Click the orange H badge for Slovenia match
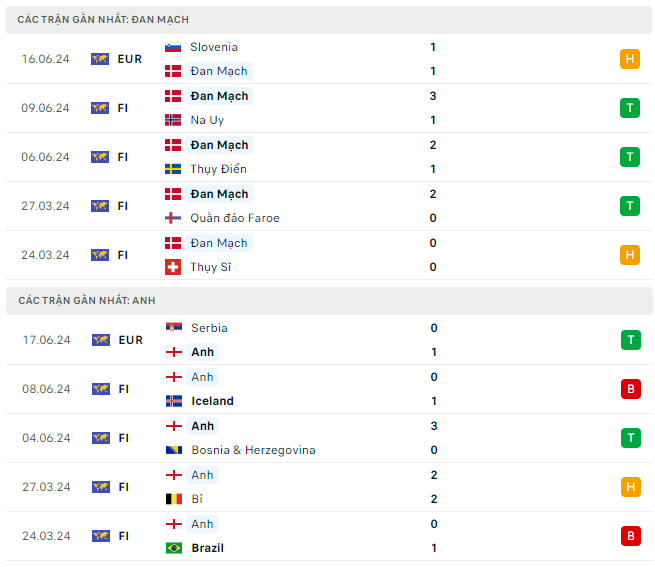 (x=629, y=59)
